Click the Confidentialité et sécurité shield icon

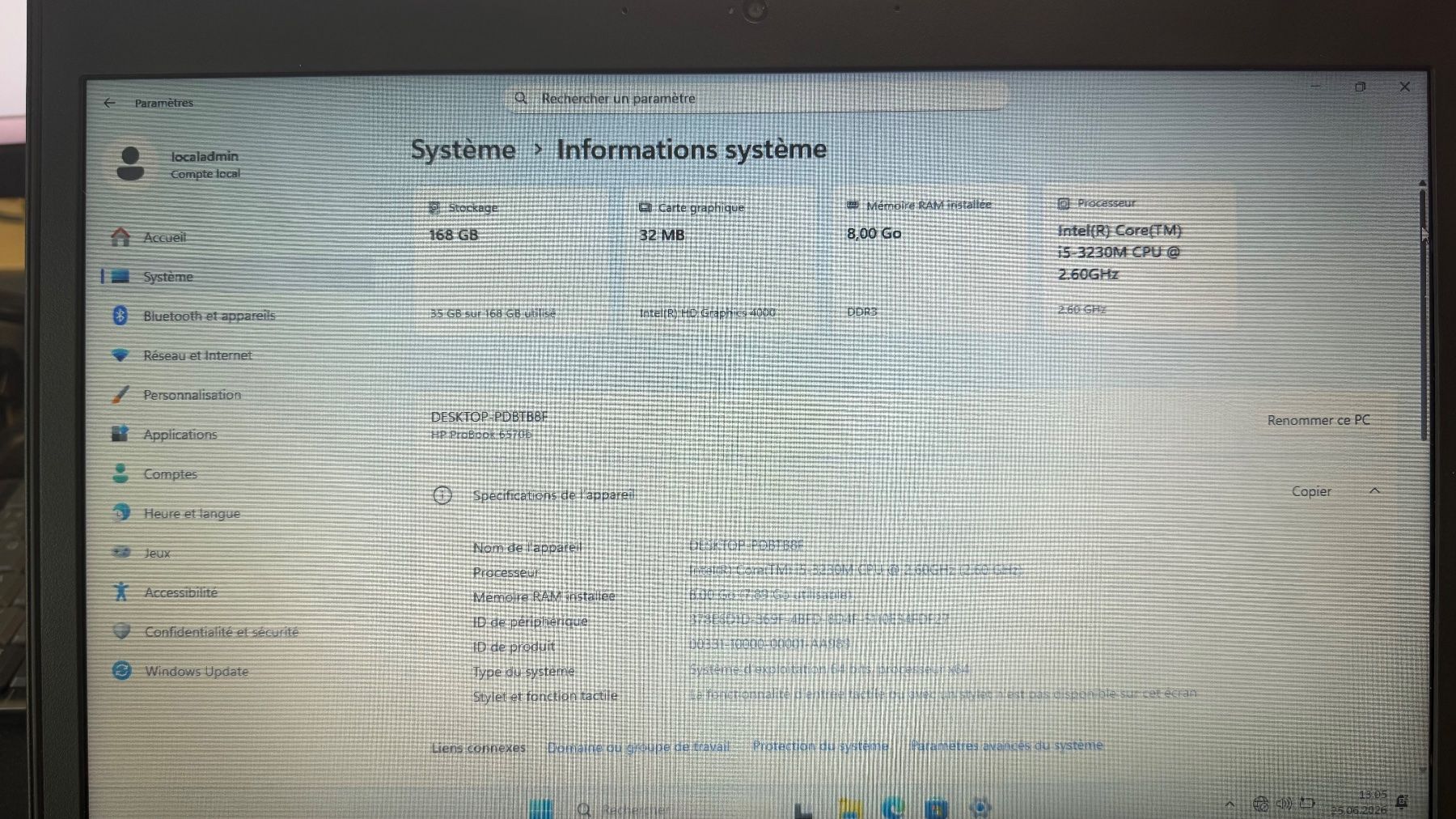[121, 631]
